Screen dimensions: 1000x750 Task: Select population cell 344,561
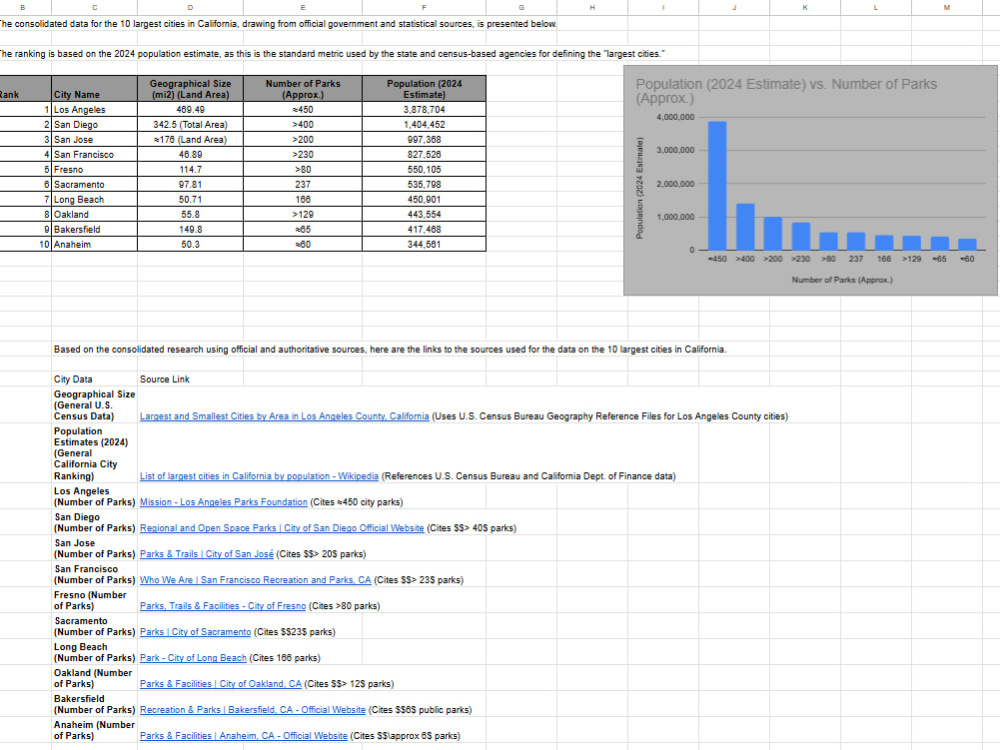tap(424, 244)
